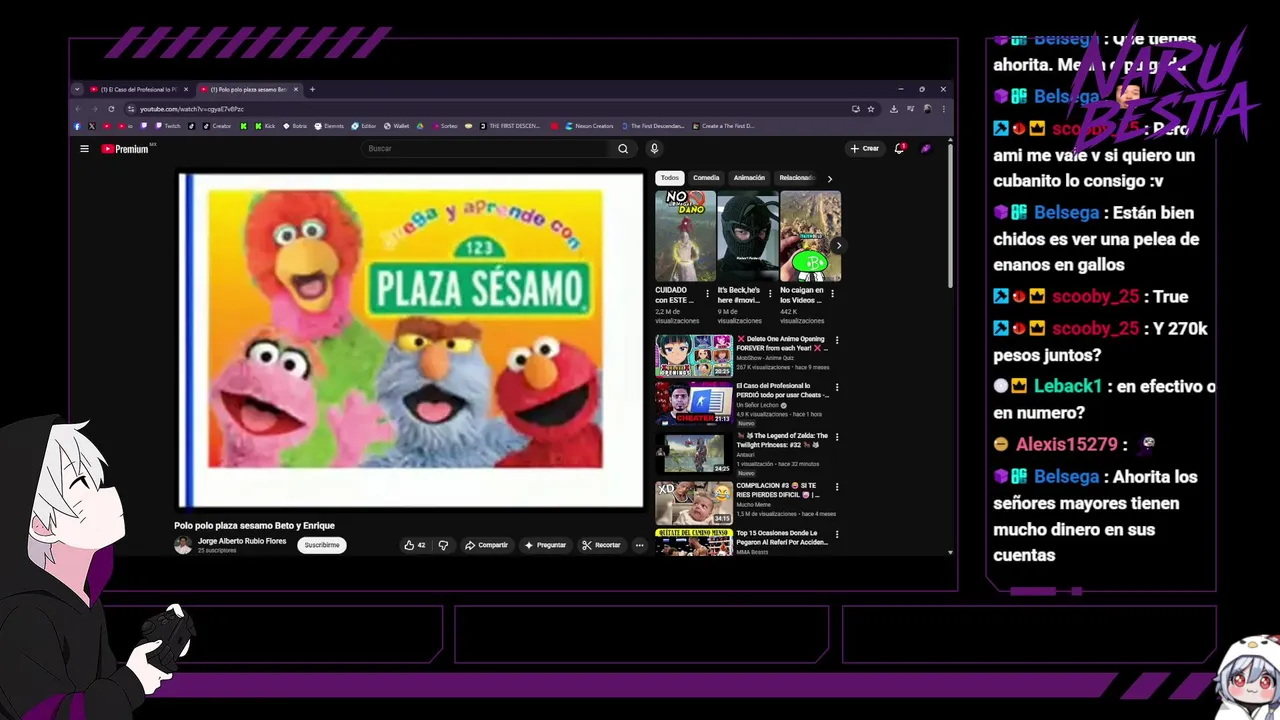
Task: Open 'El Caso del Profesional' video thumbnail
Action: point(694,403)
